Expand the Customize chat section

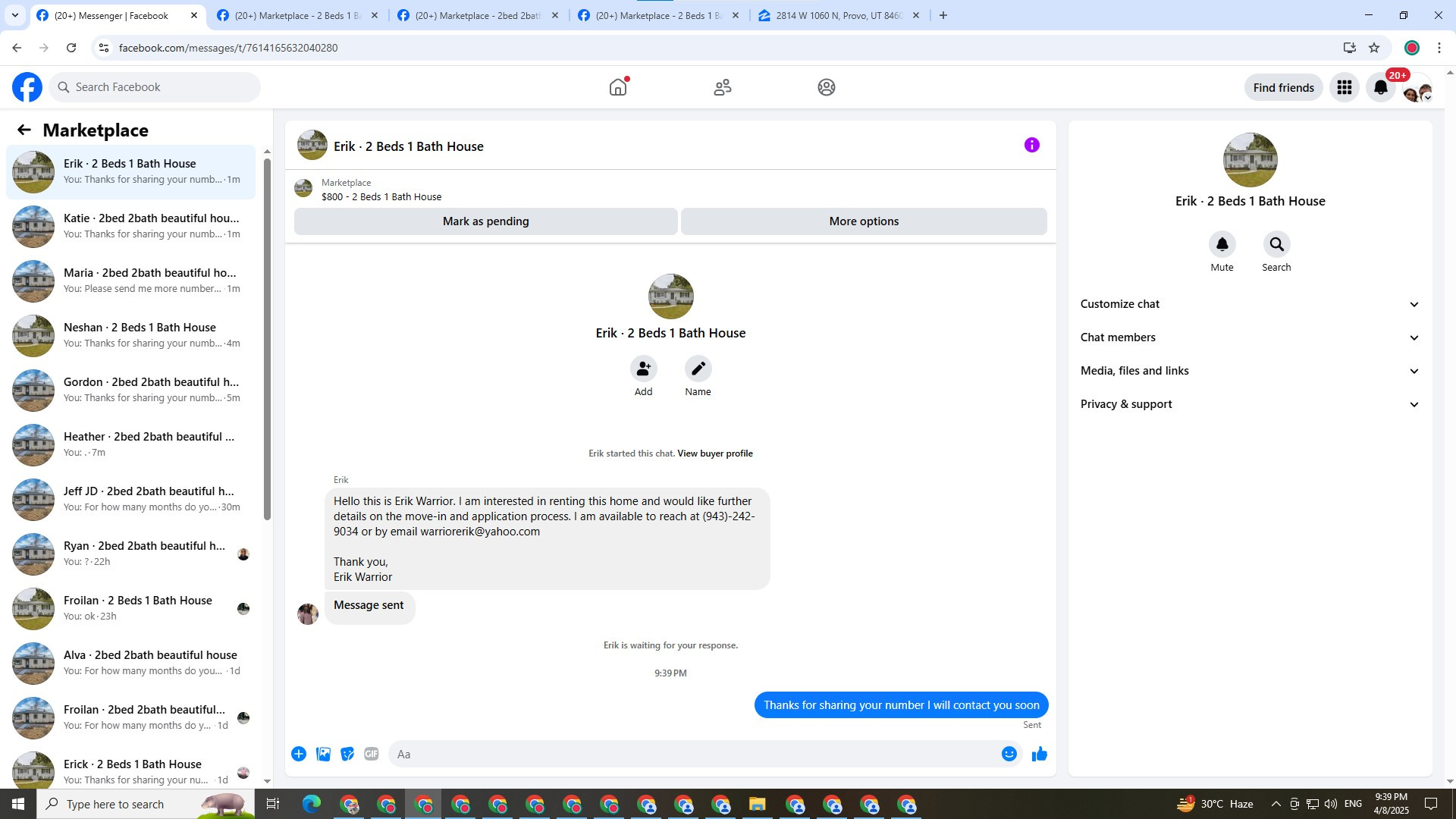pyautogui.click(x=1249, y=304)
